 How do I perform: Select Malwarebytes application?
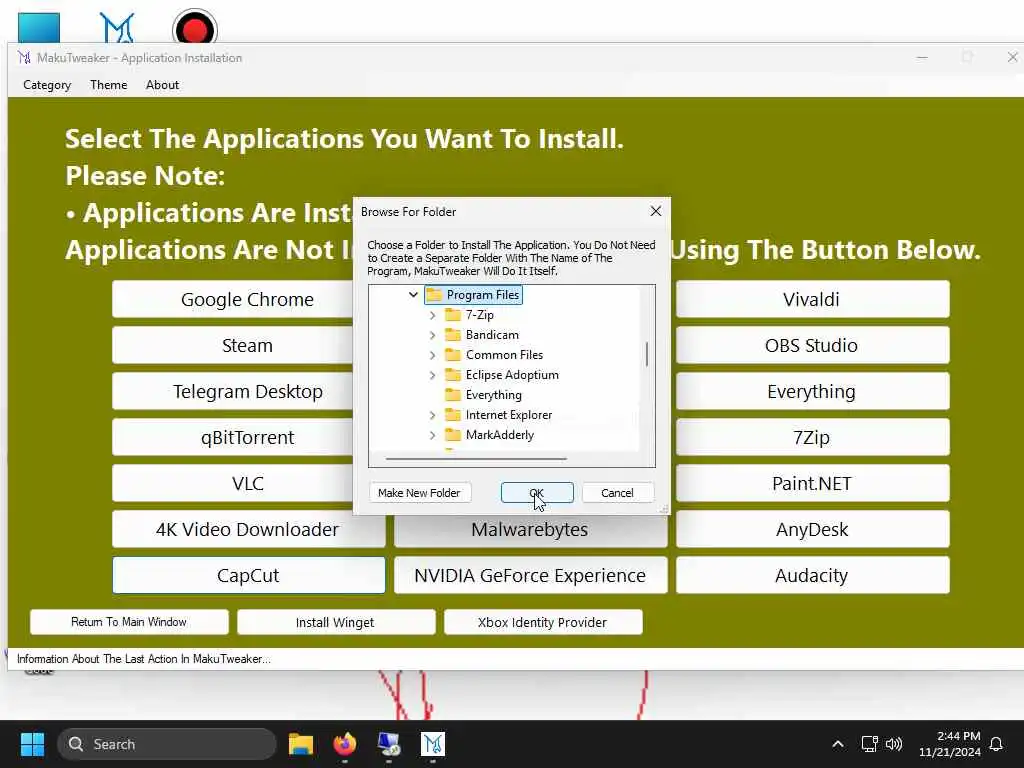530,530
